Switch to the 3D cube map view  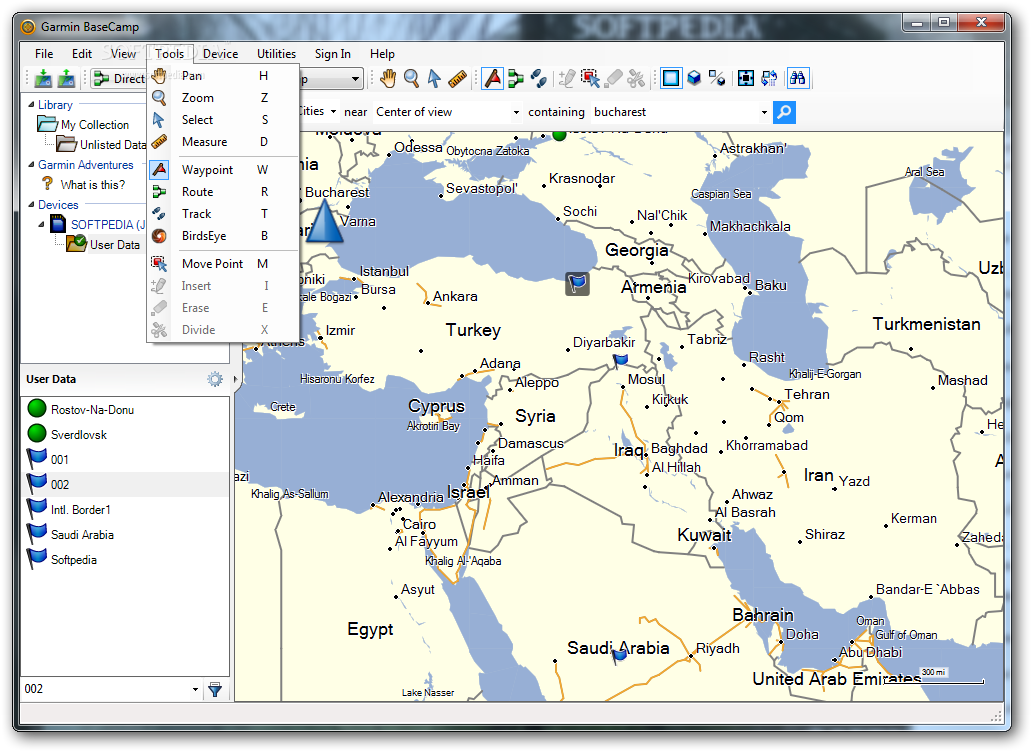(694, 78)
